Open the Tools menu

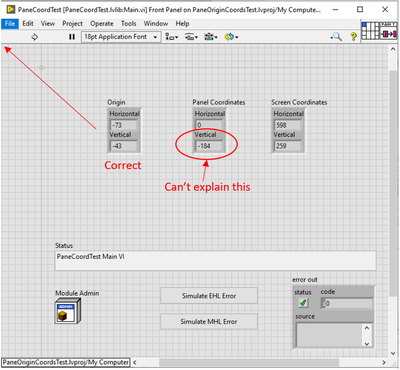tap(128, 24)
